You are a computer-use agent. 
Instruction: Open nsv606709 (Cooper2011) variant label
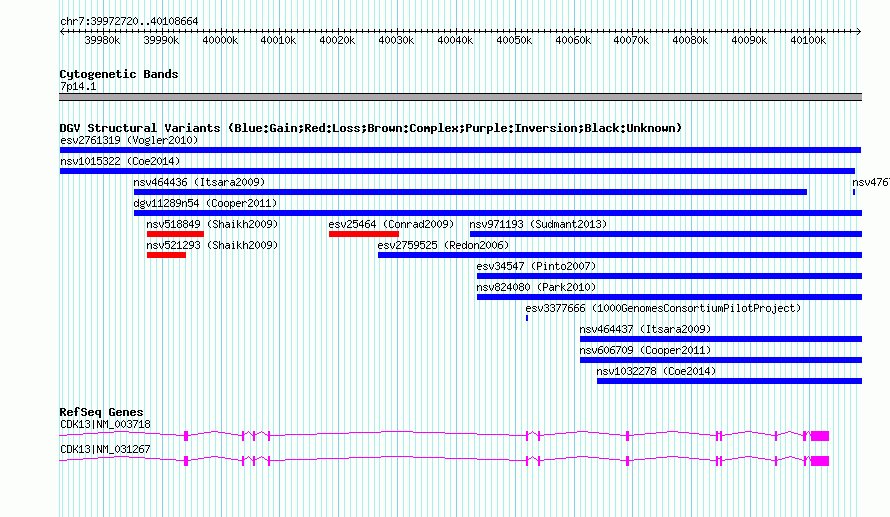click(645, 350)
